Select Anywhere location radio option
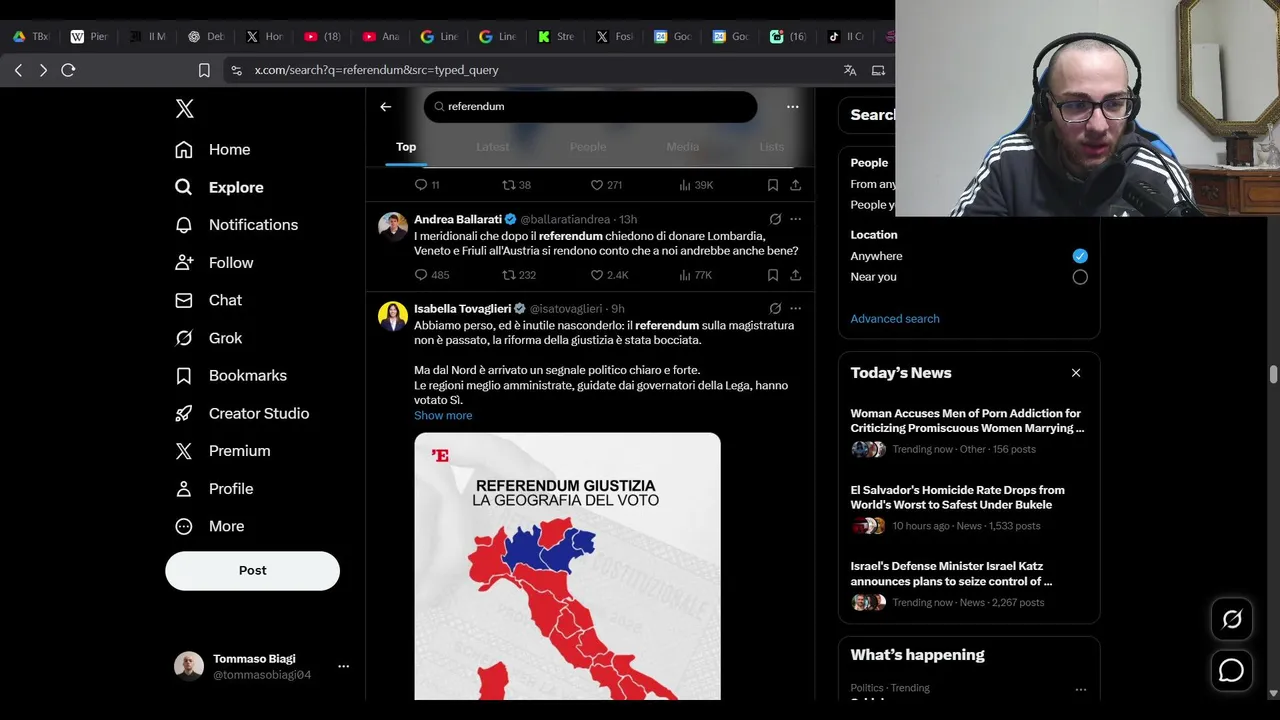The height and width of the screenshot is (720, 1280). [1080, 256]
